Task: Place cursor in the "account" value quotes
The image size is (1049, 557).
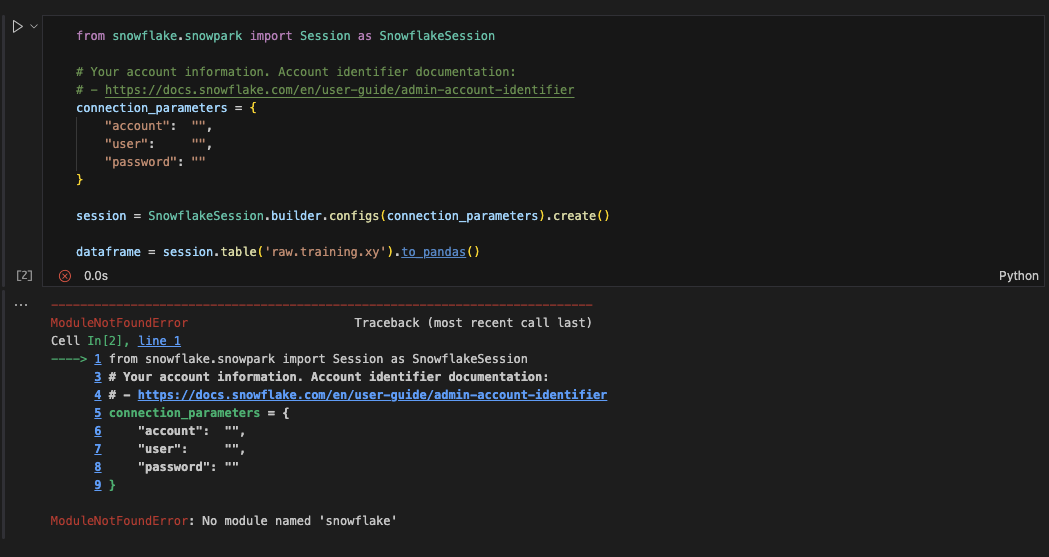Action: point(199,126)
